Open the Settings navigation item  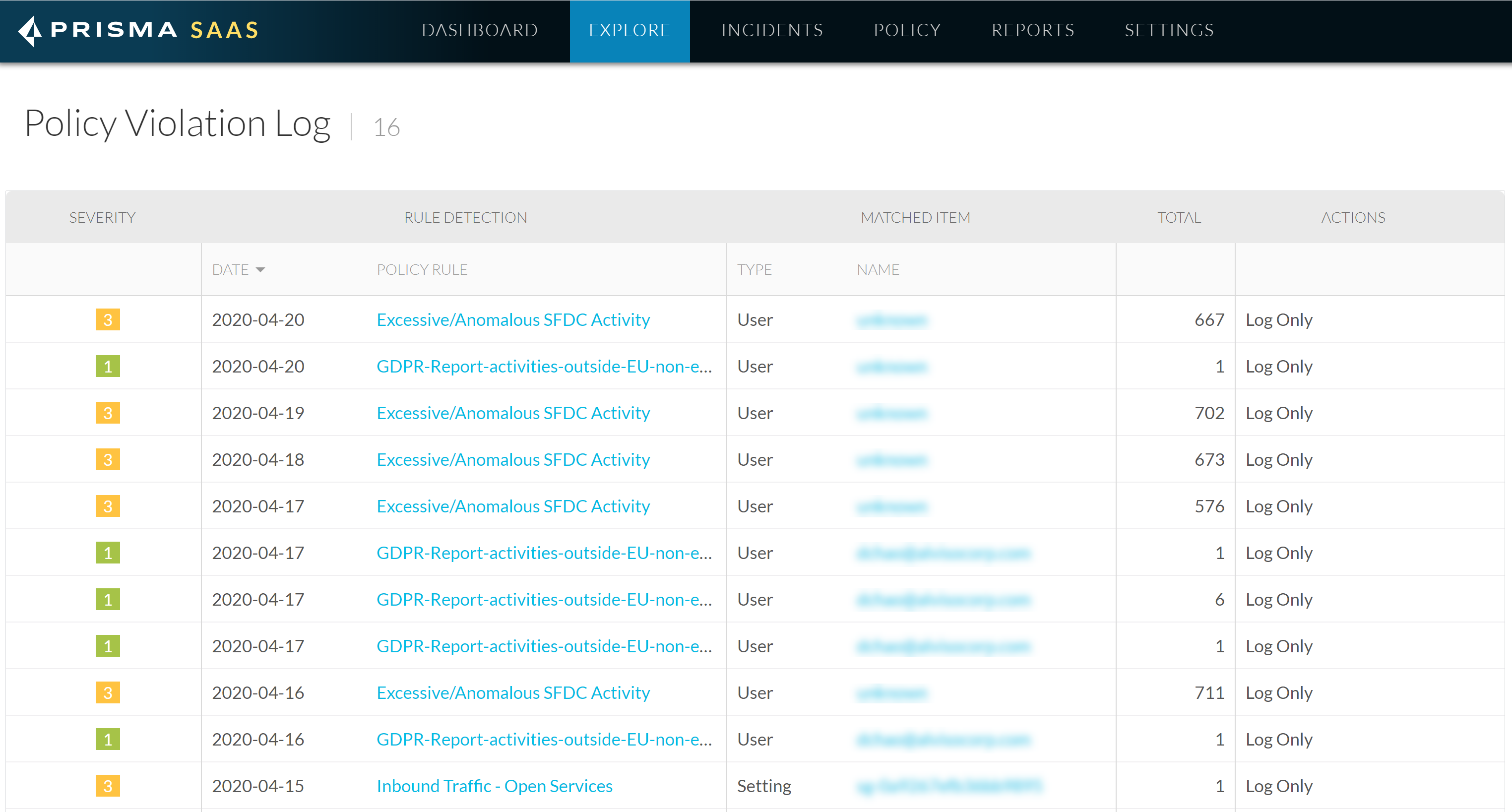point(1169,30)
